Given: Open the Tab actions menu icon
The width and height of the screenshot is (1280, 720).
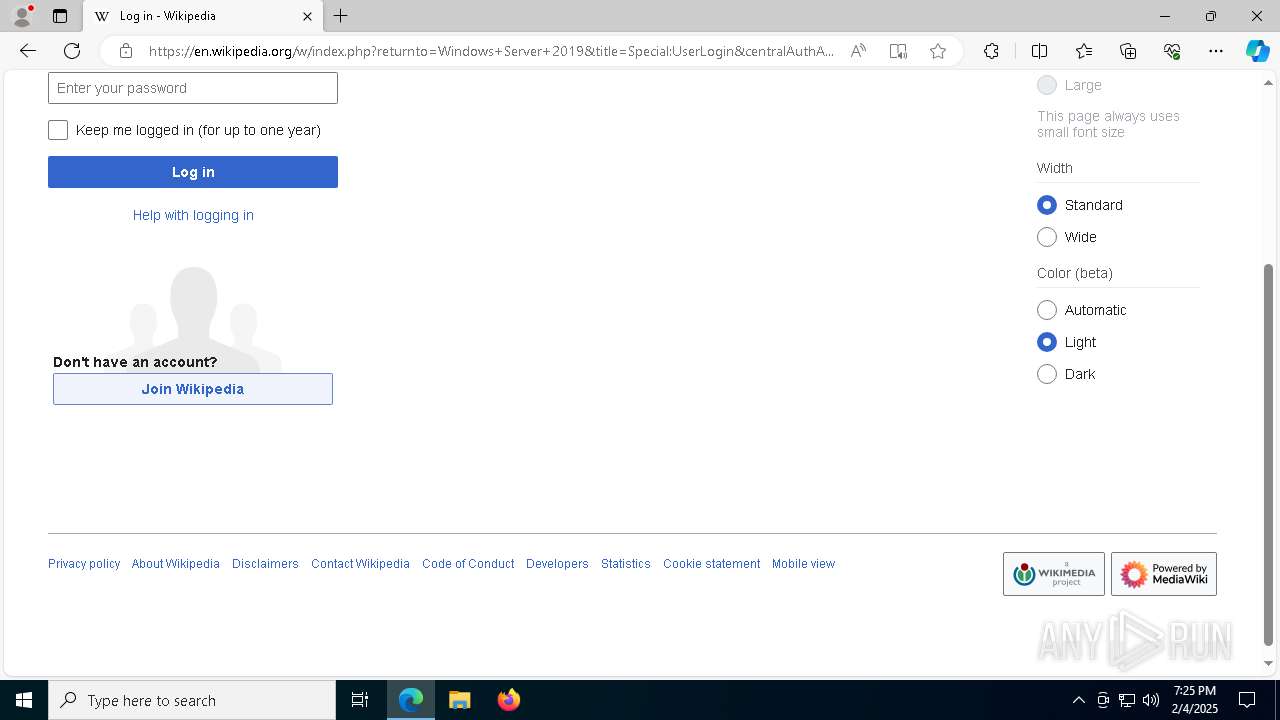Looking at the screenshot, I should pyautogui.click(x=60, y=16).
